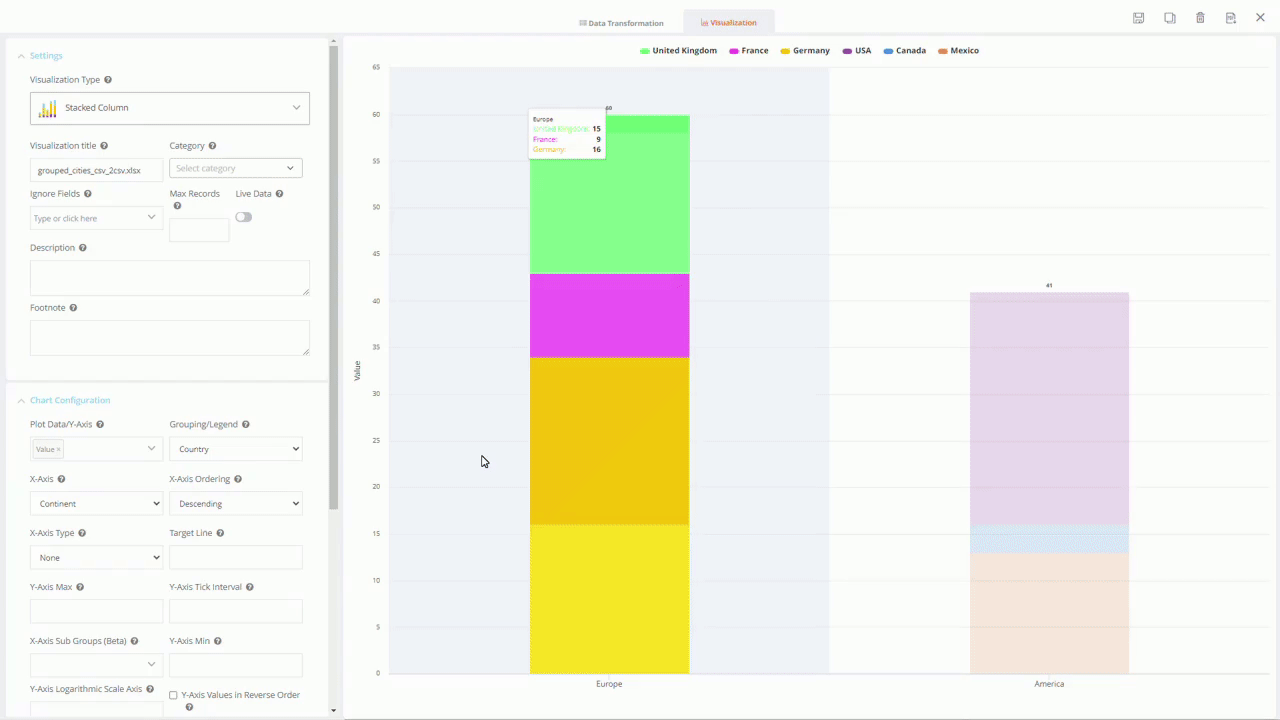Collapse the Chart Configuration section
This screenshot has width=1280, height=720.
pyautogui.click(x=22, y=401)
